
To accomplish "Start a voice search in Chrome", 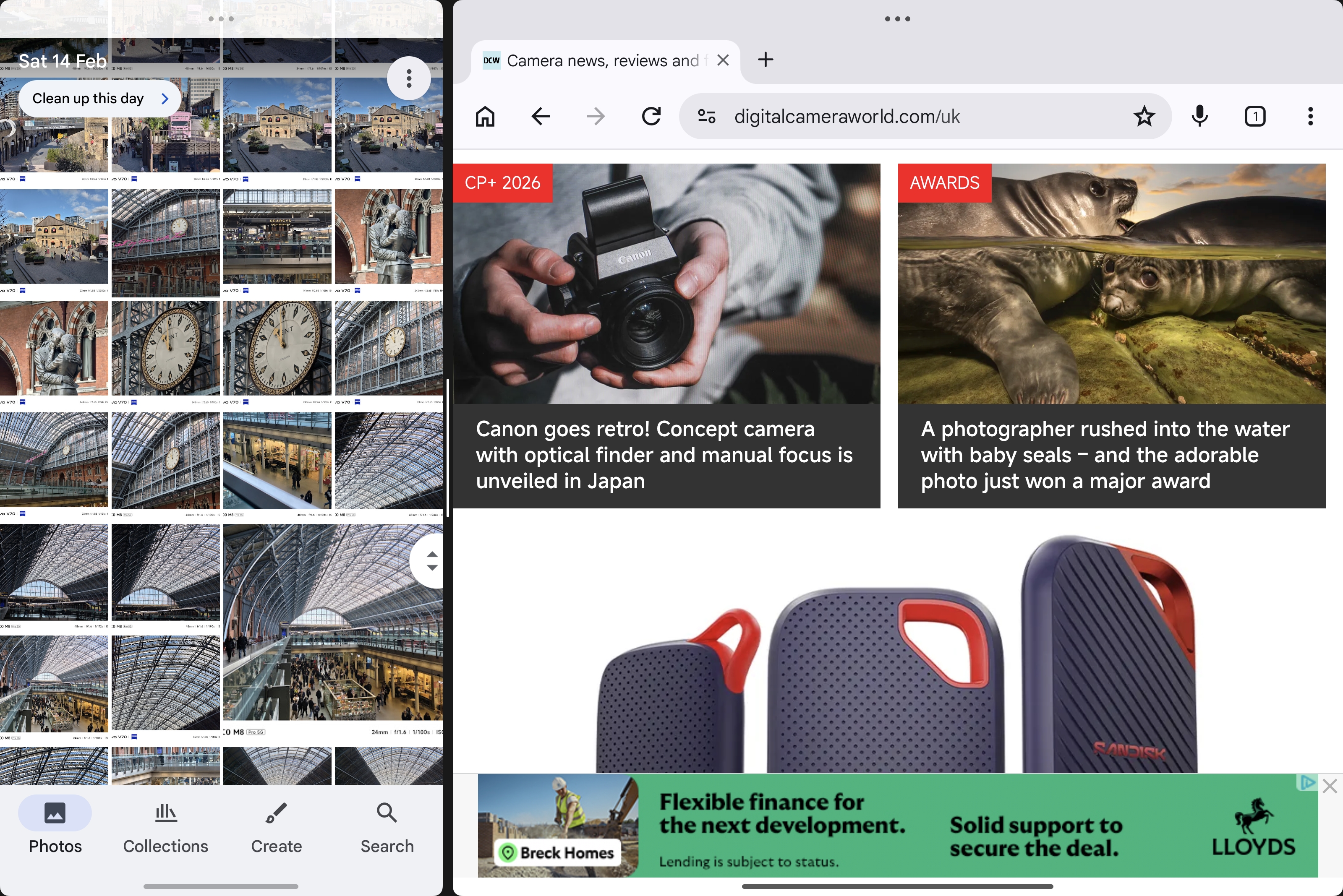I will [x=1198, y=116].
